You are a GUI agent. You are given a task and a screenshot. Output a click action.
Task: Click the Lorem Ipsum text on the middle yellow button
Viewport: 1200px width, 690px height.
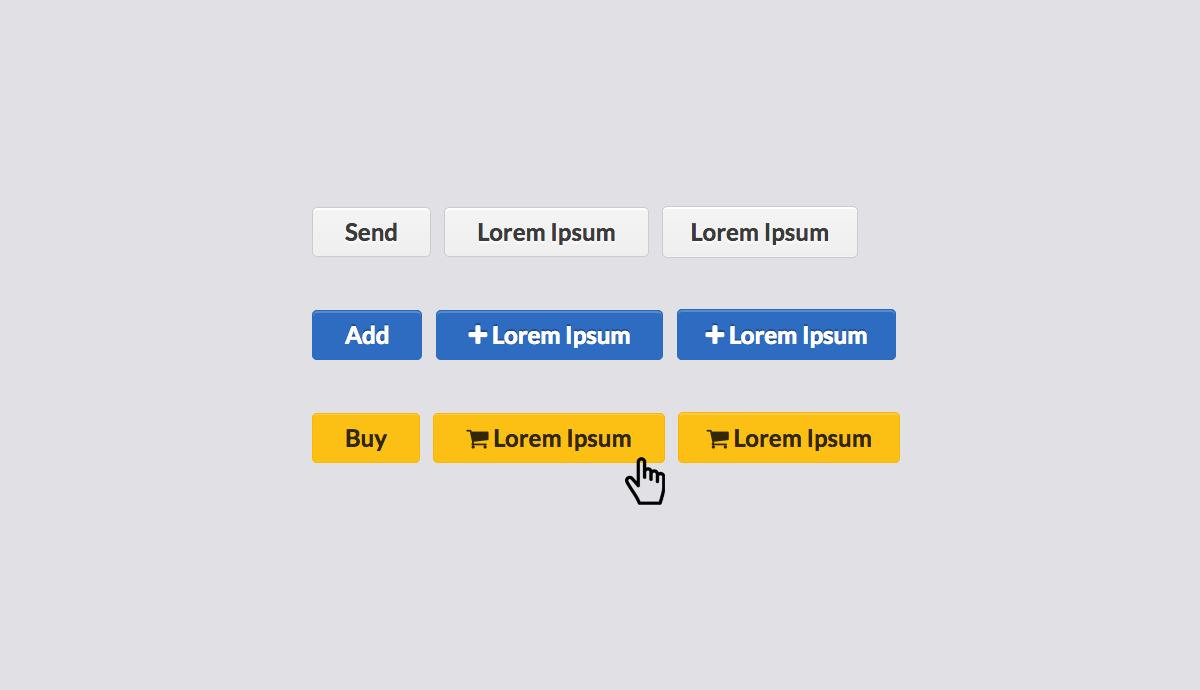click(562, 439)
